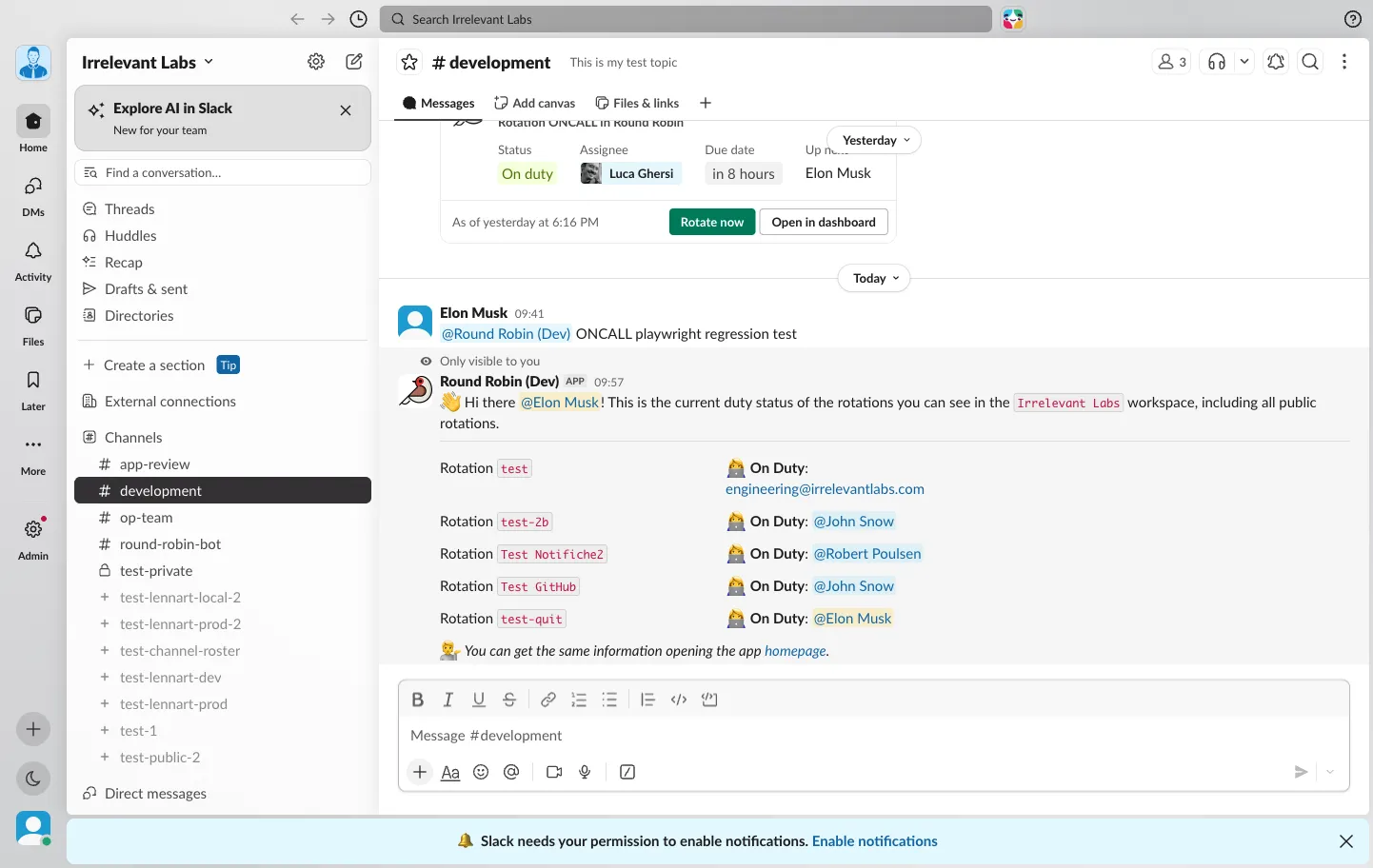Open the Activity view
The image size is (1373, 868).
click(x=33, y=259)
